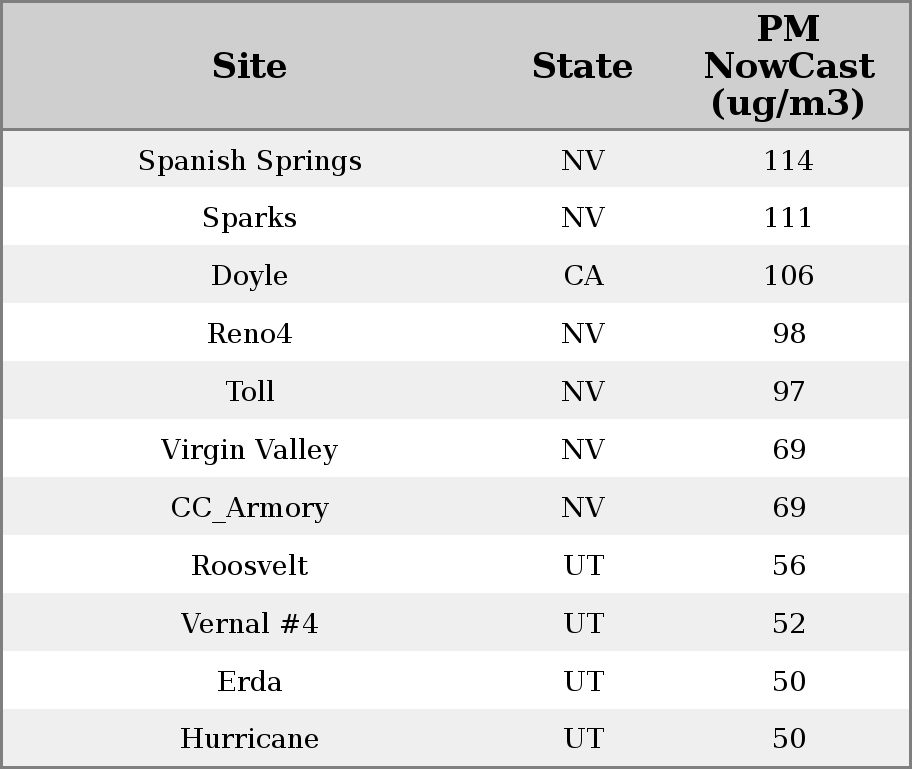
Task: Click the CC_Armory site entry
Action: 249,508
